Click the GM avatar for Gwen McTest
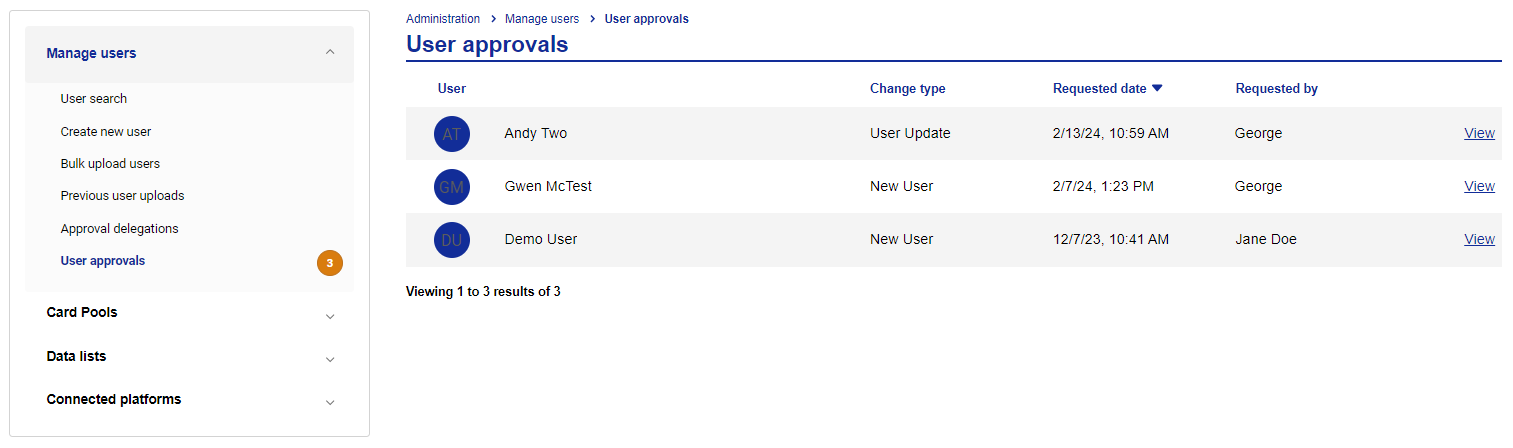 [x=452, y=186]
